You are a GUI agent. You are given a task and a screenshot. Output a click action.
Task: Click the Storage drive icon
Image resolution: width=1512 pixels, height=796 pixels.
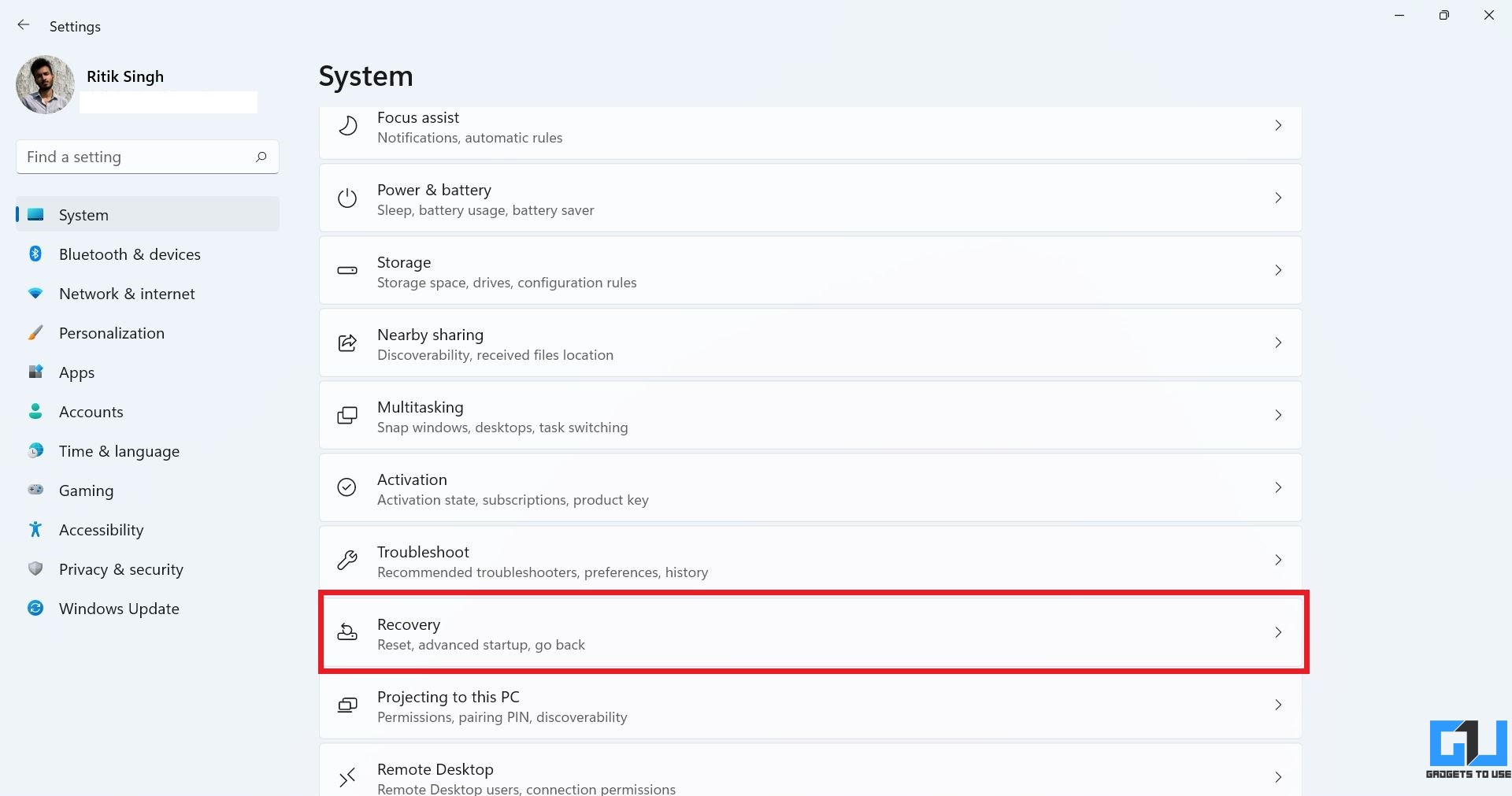tap(347, 271)
